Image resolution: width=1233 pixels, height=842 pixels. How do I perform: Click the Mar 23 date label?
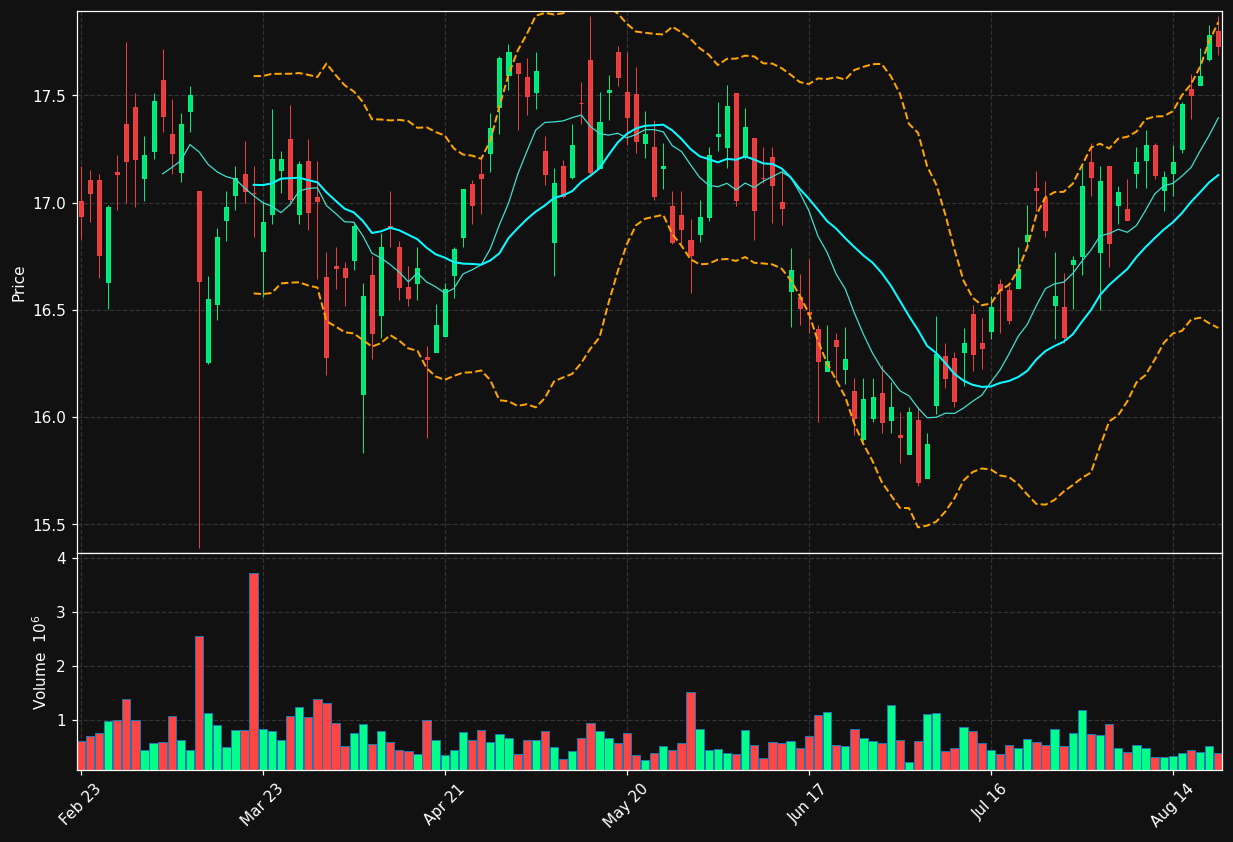(x=261, y=804)
